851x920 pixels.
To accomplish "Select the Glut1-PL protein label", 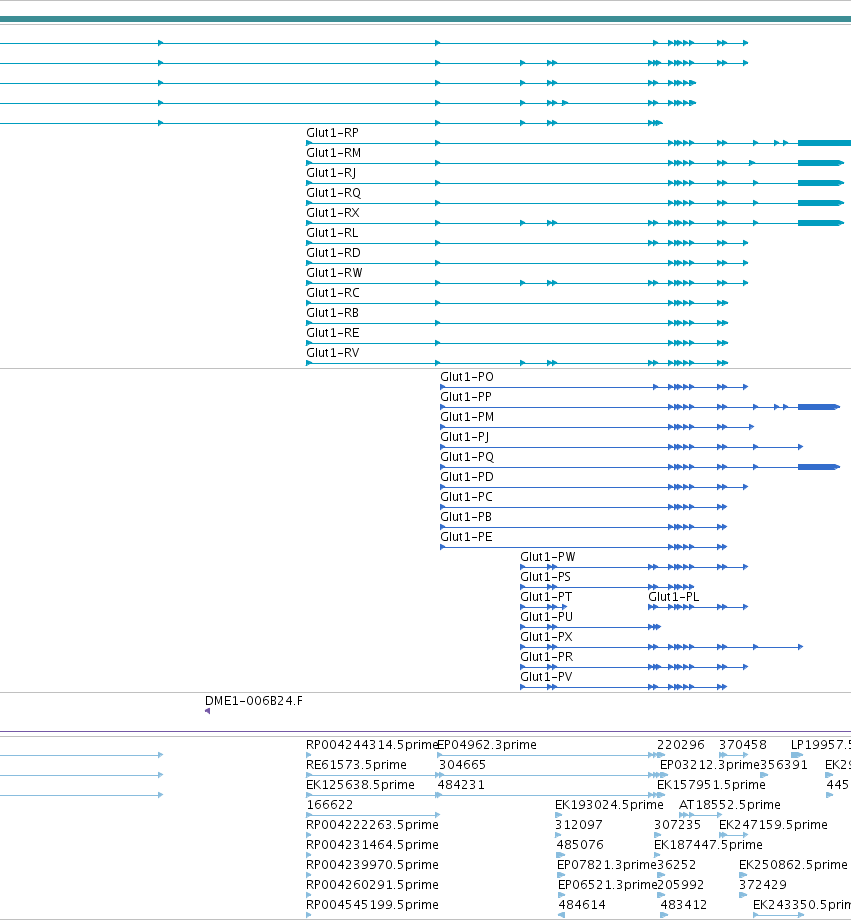I will pos(674,596).
